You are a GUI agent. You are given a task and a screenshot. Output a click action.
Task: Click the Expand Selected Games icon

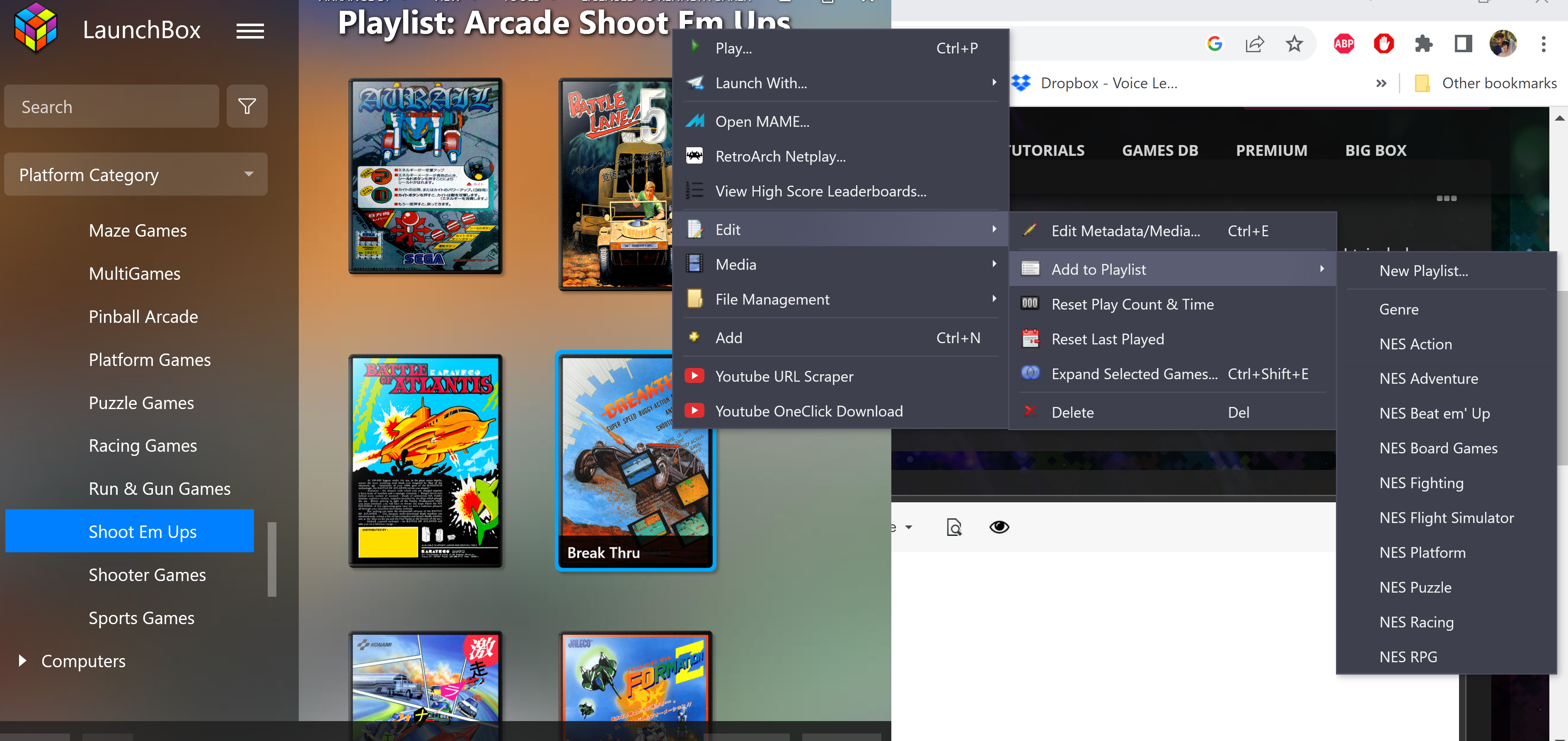pyautogui.click(x=1030, y=373)
